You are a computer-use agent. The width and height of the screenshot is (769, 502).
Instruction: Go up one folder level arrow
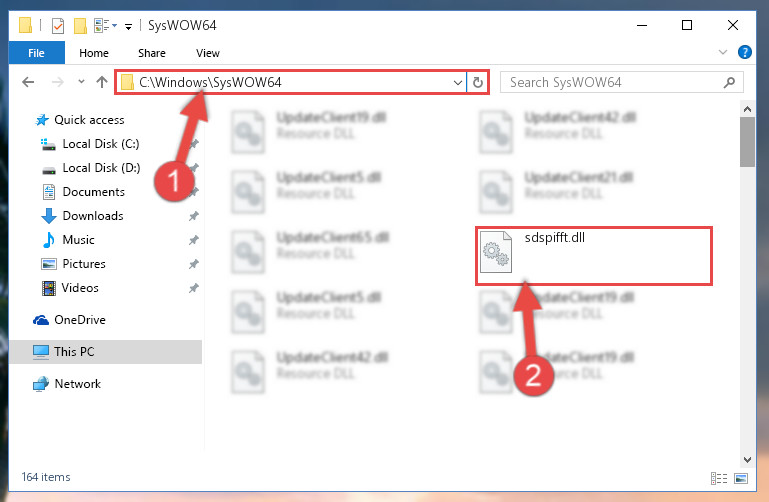coord(102,82)
